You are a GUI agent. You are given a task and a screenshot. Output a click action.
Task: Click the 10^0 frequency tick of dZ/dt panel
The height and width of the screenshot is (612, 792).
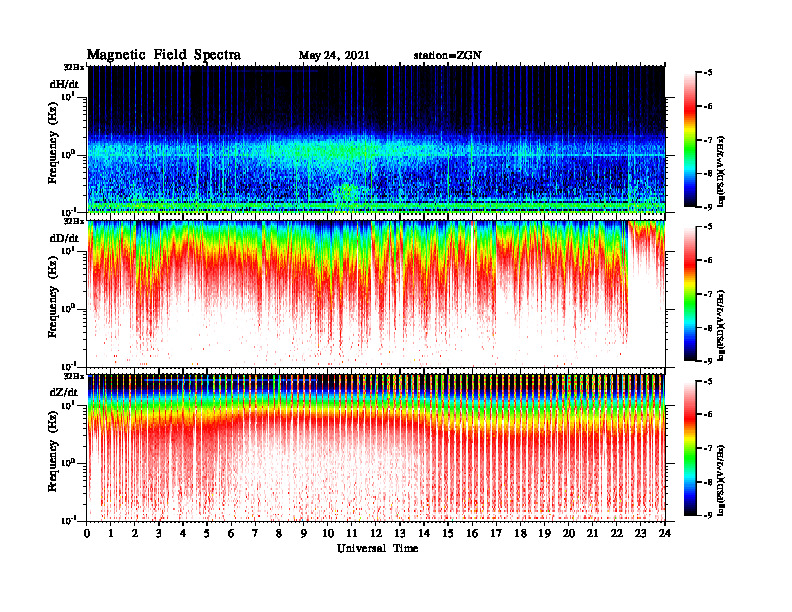coord(67,463)
